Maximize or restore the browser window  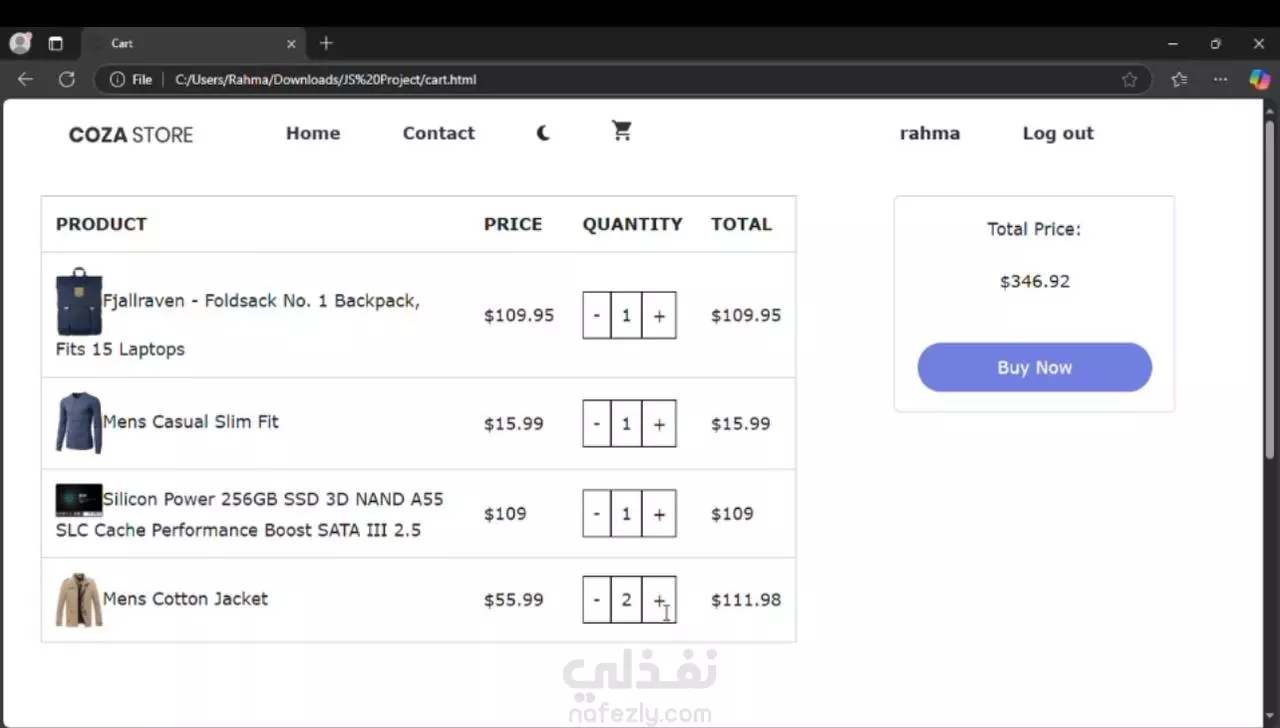click(x=1216, y=43)
